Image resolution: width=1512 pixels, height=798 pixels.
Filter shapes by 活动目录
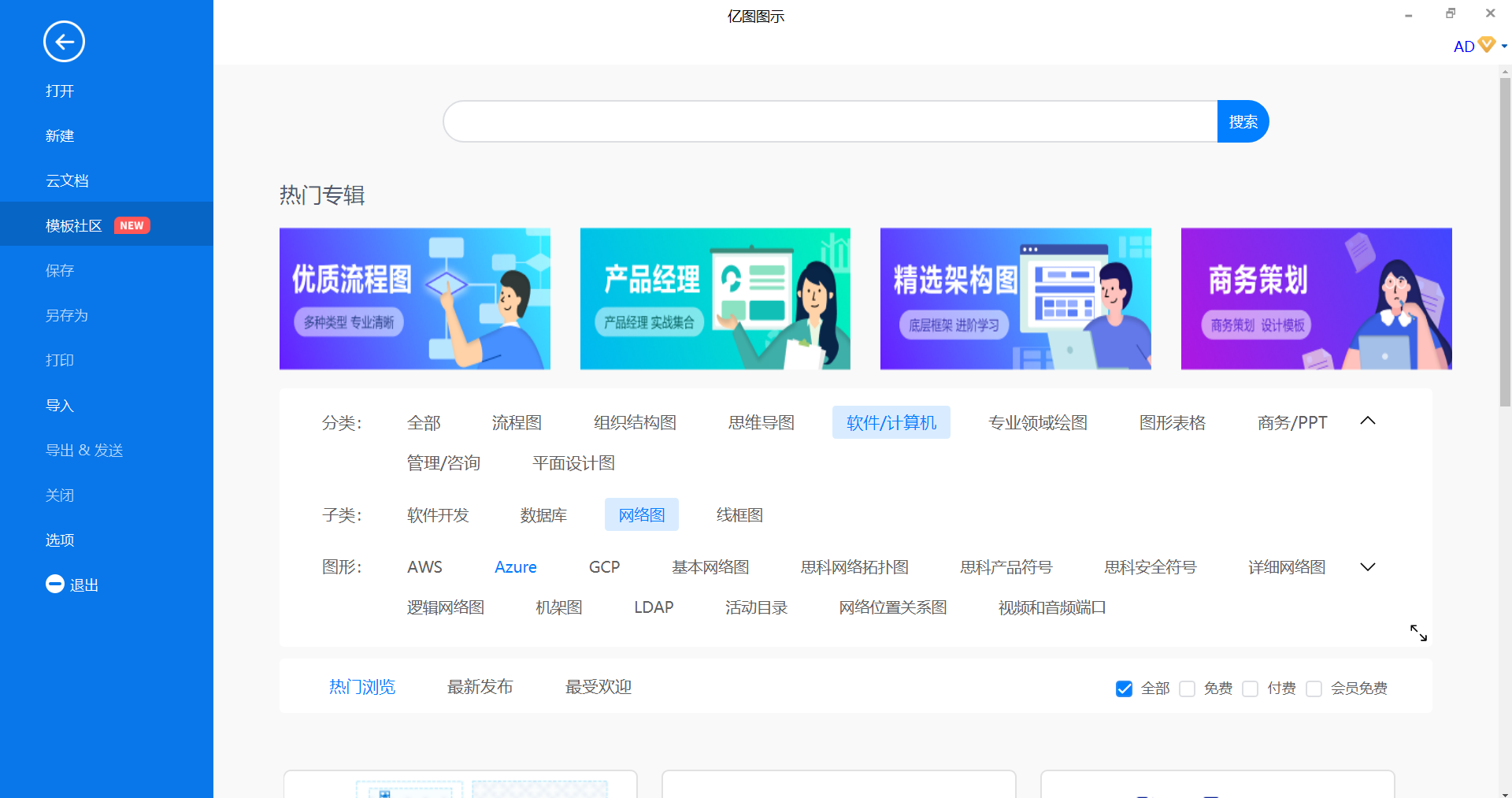[x=756, y=607]
